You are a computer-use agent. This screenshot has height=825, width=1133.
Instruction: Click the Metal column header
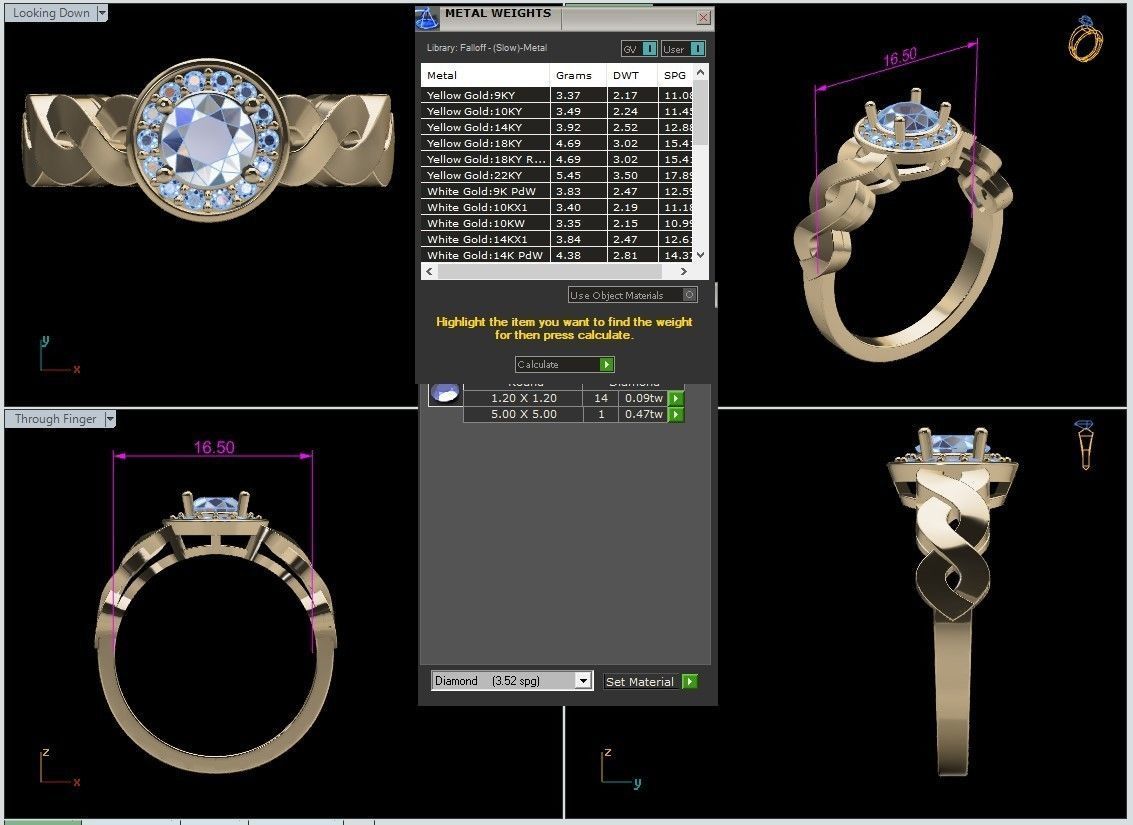coord(485,75)
